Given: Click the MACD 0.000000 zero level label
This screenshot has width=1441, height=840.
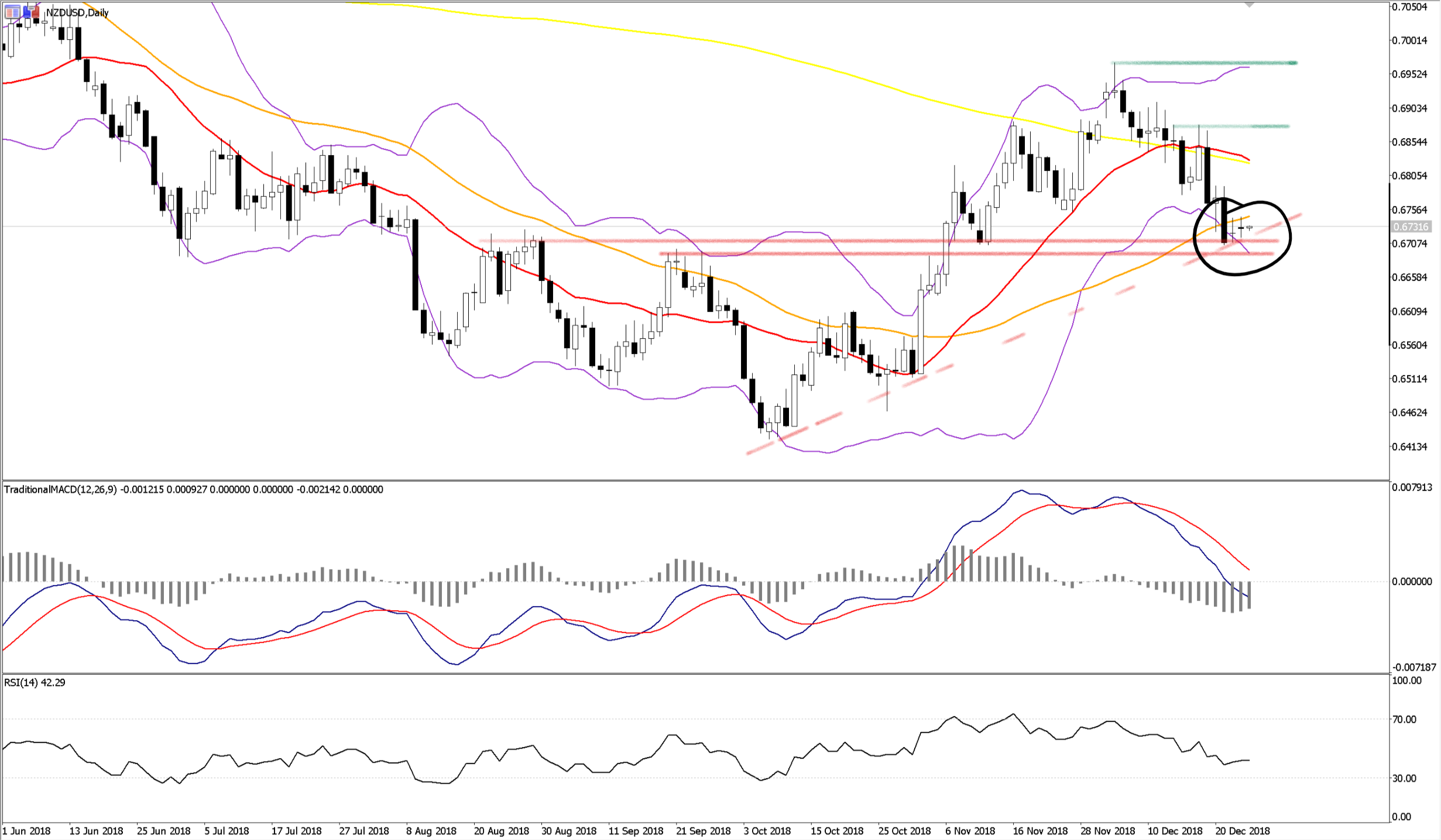Looking at the screenshot, I should pyautogui.click(x=1412, y=581).
